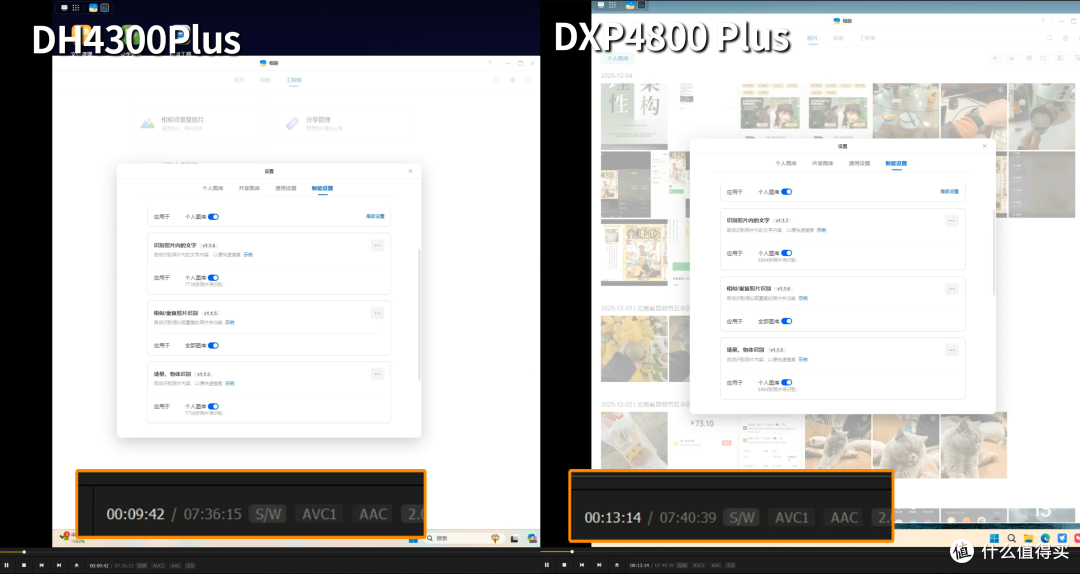Open the 场景、物体识别 more menu in DXP4800 Plus
The image size is (1080, 574).
[x=951, y=350]
